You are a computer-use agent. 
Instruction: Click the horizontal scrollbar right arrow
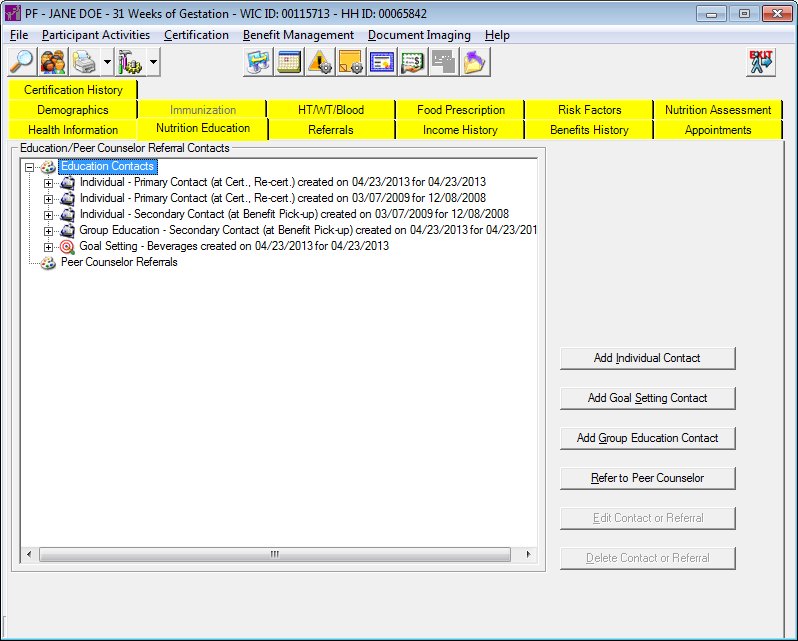(528, 555)
